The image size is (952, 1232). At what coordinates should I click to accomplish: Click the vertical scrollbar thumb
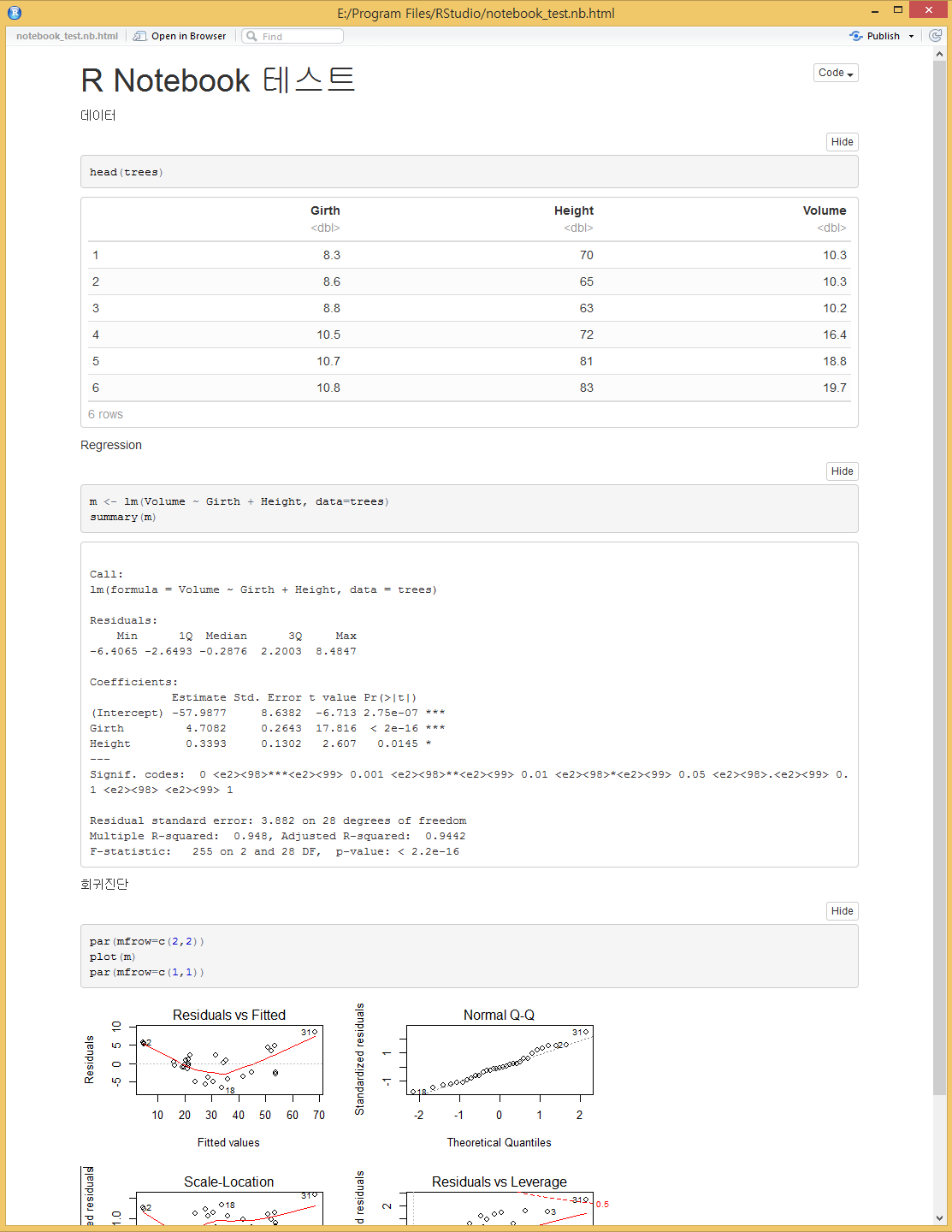[940, 577]
